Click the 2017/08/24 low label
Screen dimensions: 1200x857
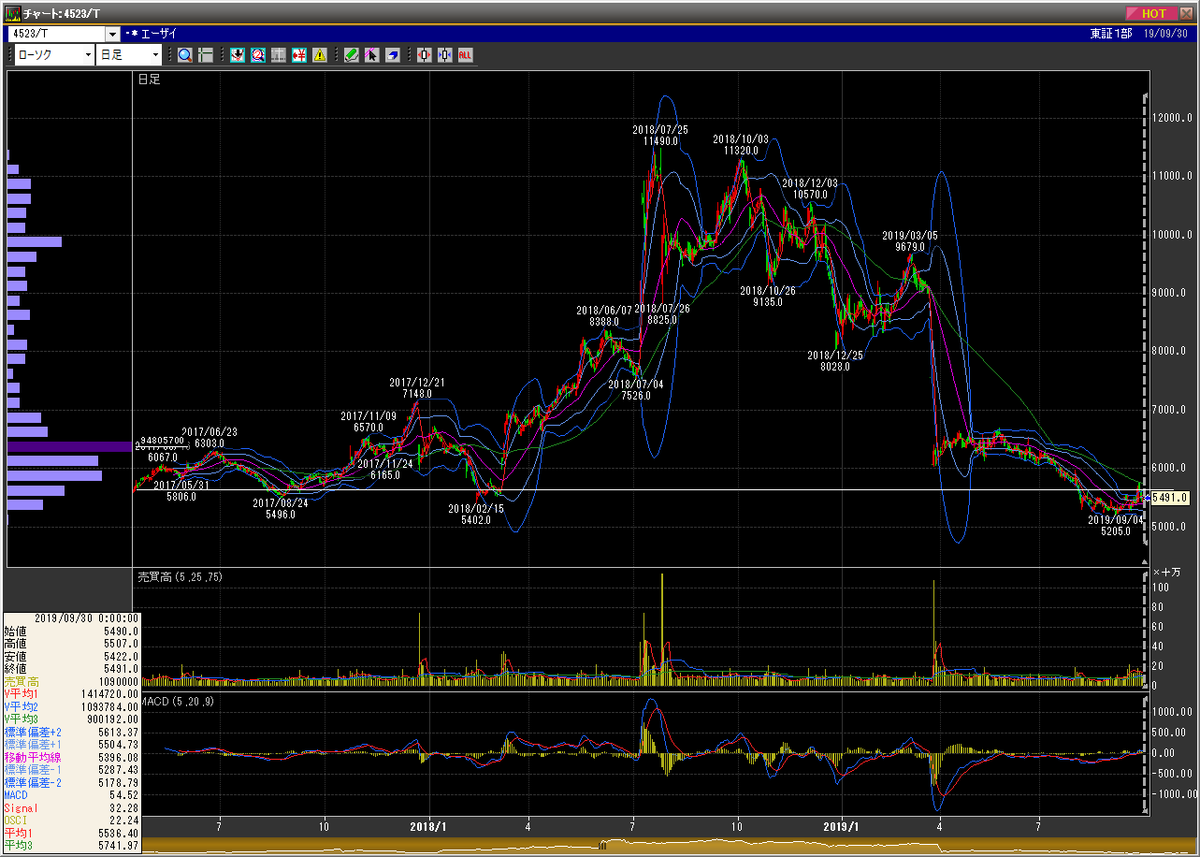[281, 508]
